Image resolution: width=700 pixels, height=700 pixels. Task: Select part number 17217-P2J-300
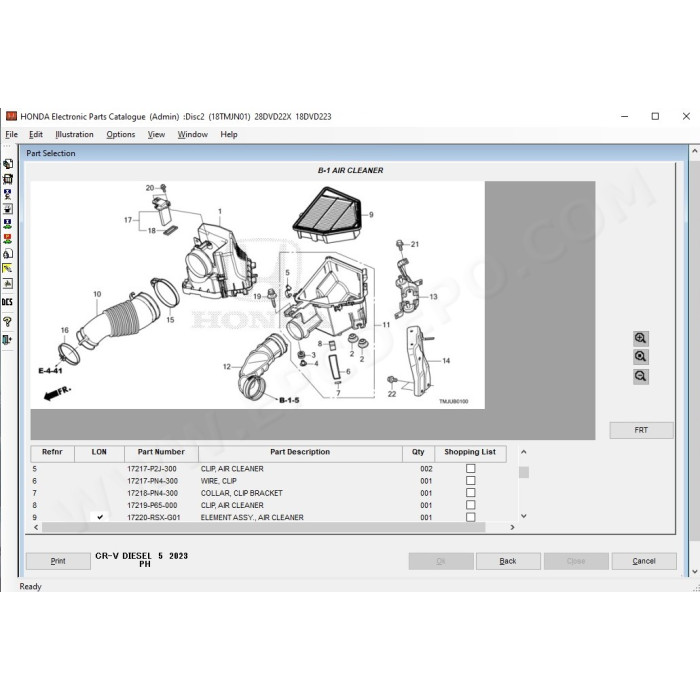pos(152,469)
